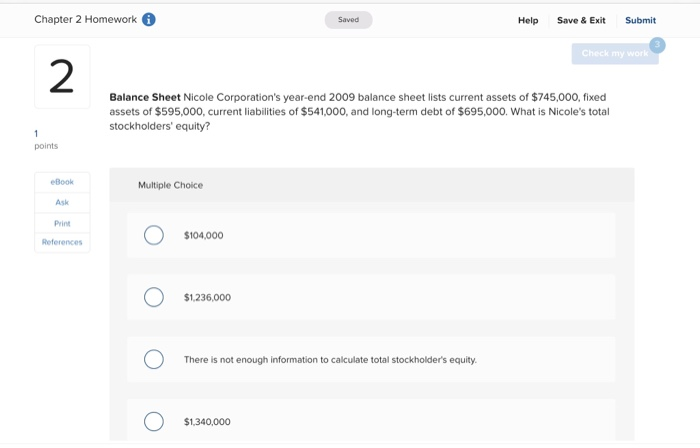Open the eBook resource
Viewport: 700px width, 448px height.
(x=62, y=182)
